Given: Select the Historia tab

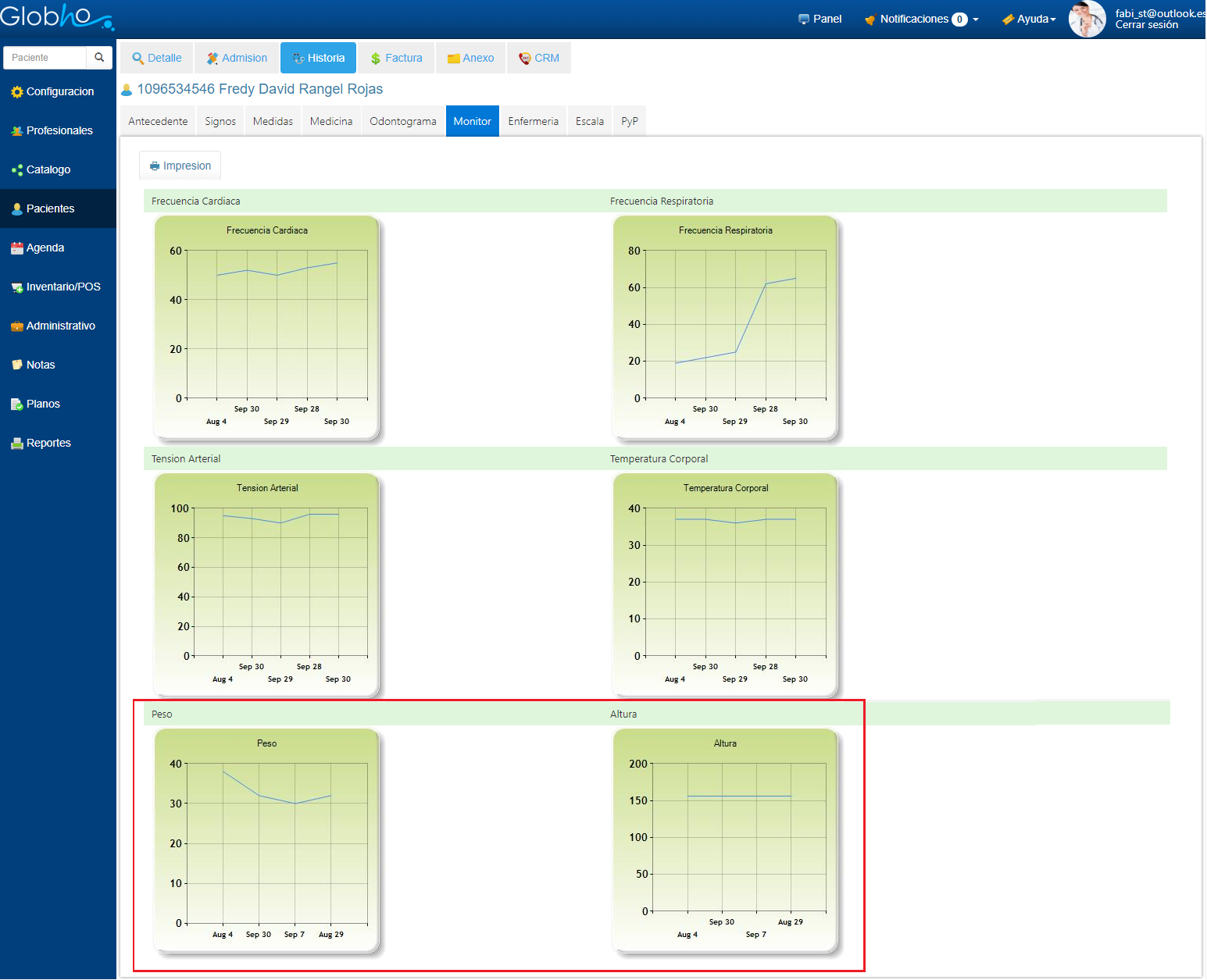Looking at the screenshot, I should [x=318, y=58].
